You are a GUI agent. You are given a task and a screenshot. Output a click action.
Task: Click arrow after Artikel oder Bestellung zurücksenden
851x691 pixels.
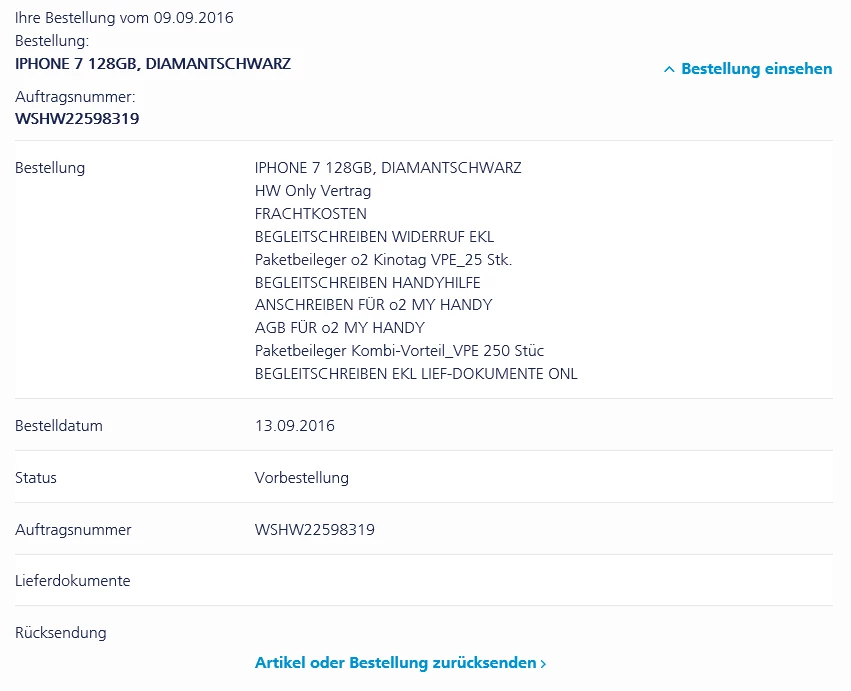pyautogui.click(x=543, y=663)
